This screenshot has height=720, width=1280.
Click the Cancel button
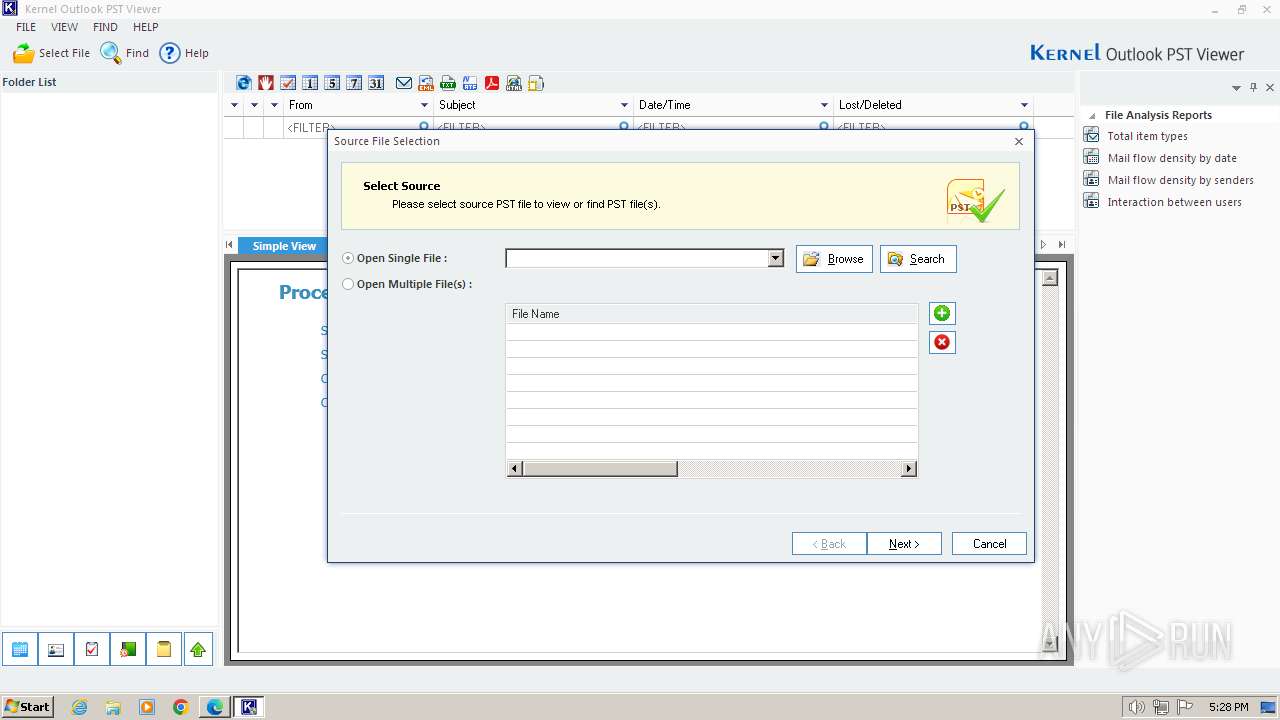click(989, 544)
